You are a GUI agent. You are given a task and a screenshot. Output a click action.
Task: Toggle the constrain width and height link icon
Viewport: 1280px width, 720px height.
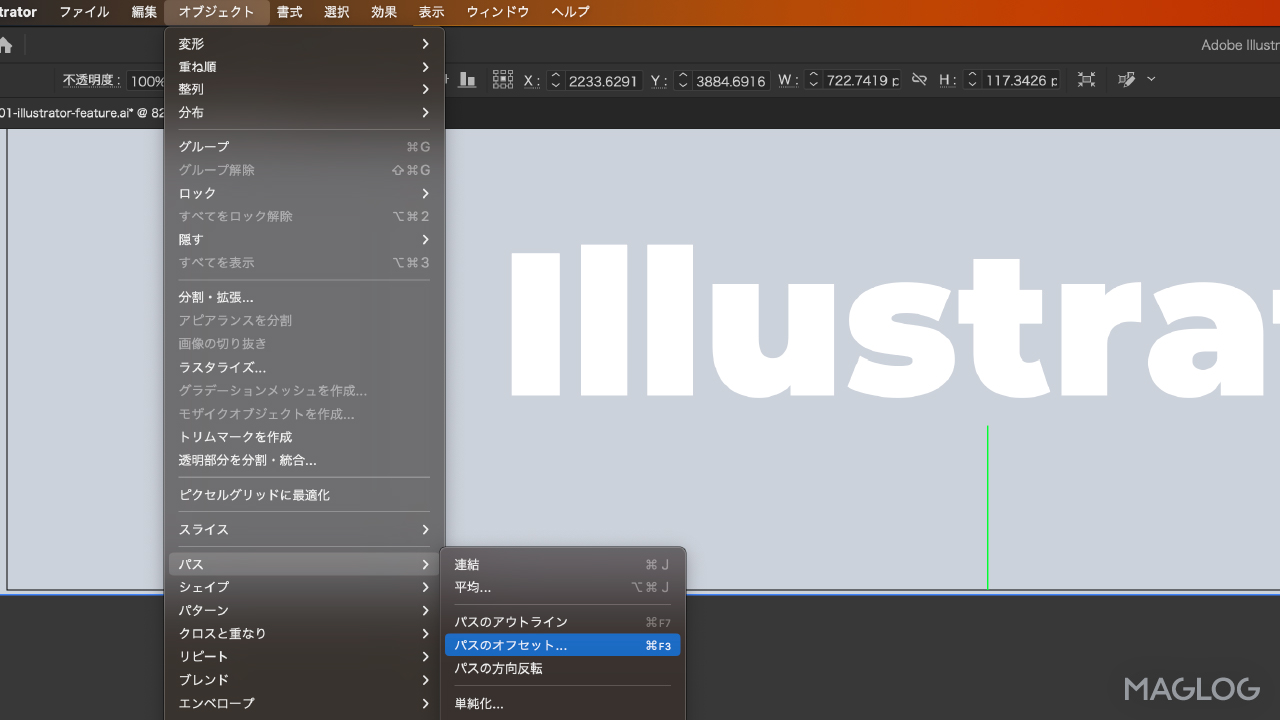tap(919, 80)
